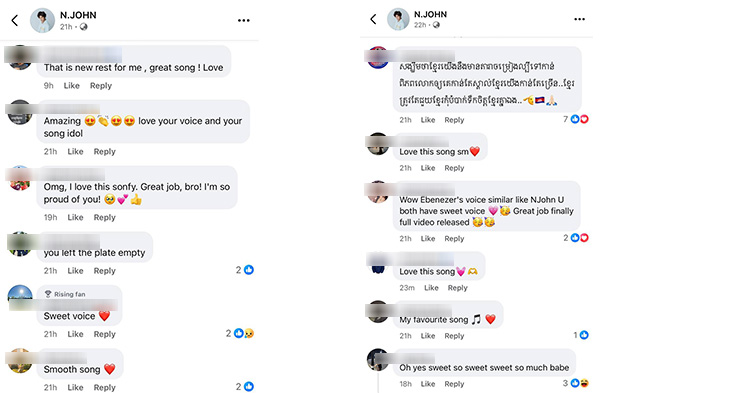750x393 pixels.
Task: Go back using left panel's arrow icon
Action: pyautogui.click(x=15, y=21)
